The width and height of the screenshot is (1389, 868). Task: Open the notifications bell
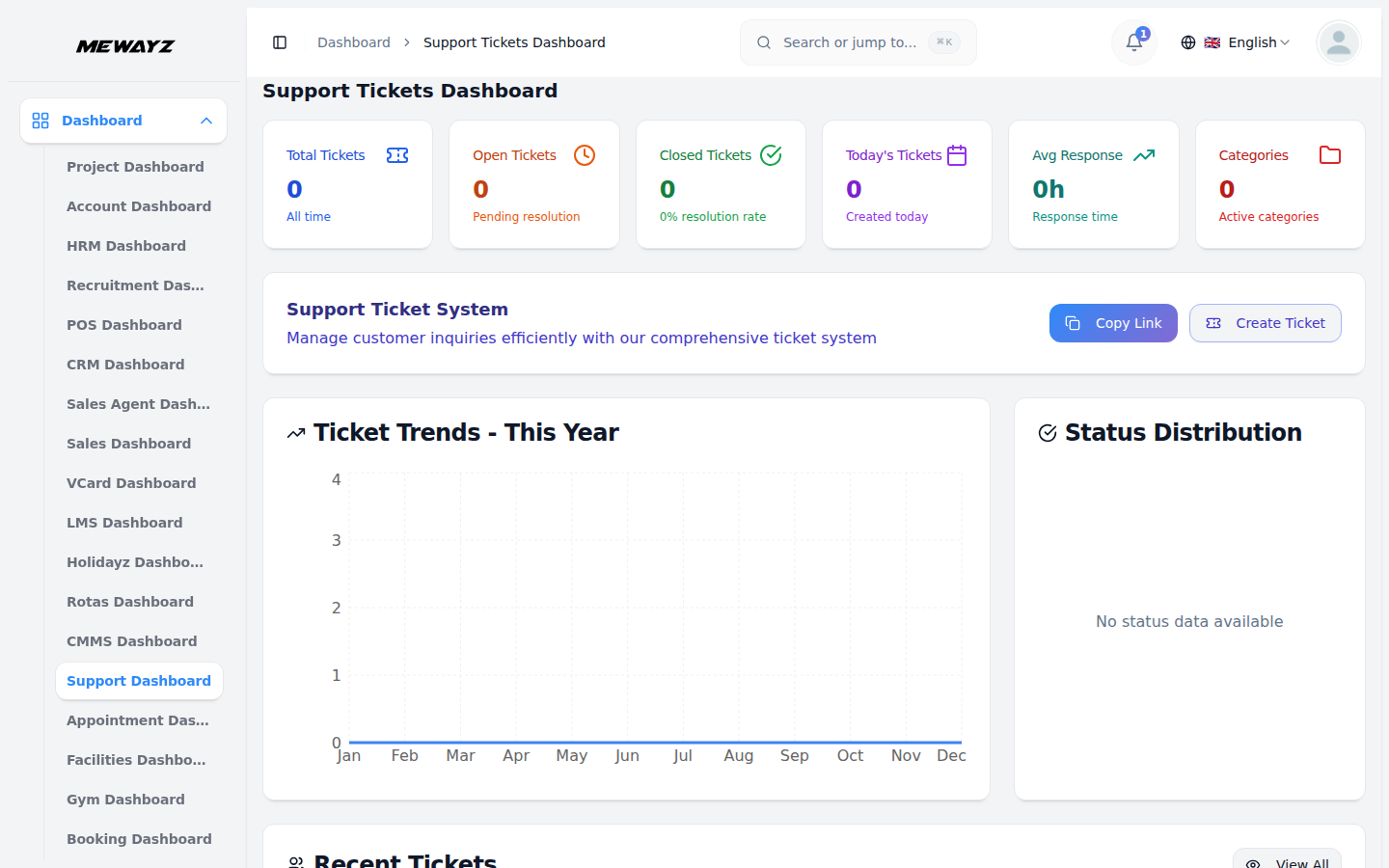tap(1133, 42)
